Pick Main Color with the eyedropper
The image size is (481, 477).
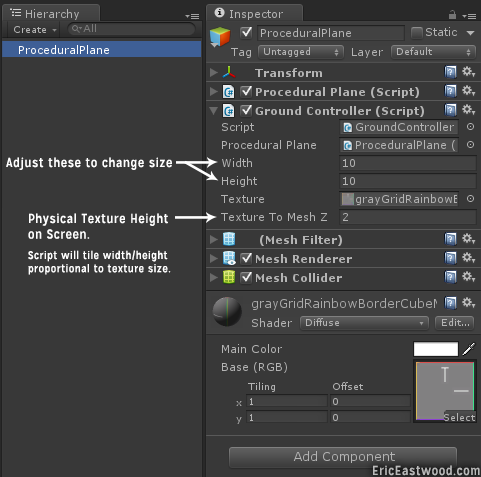(x=468, y=349)
